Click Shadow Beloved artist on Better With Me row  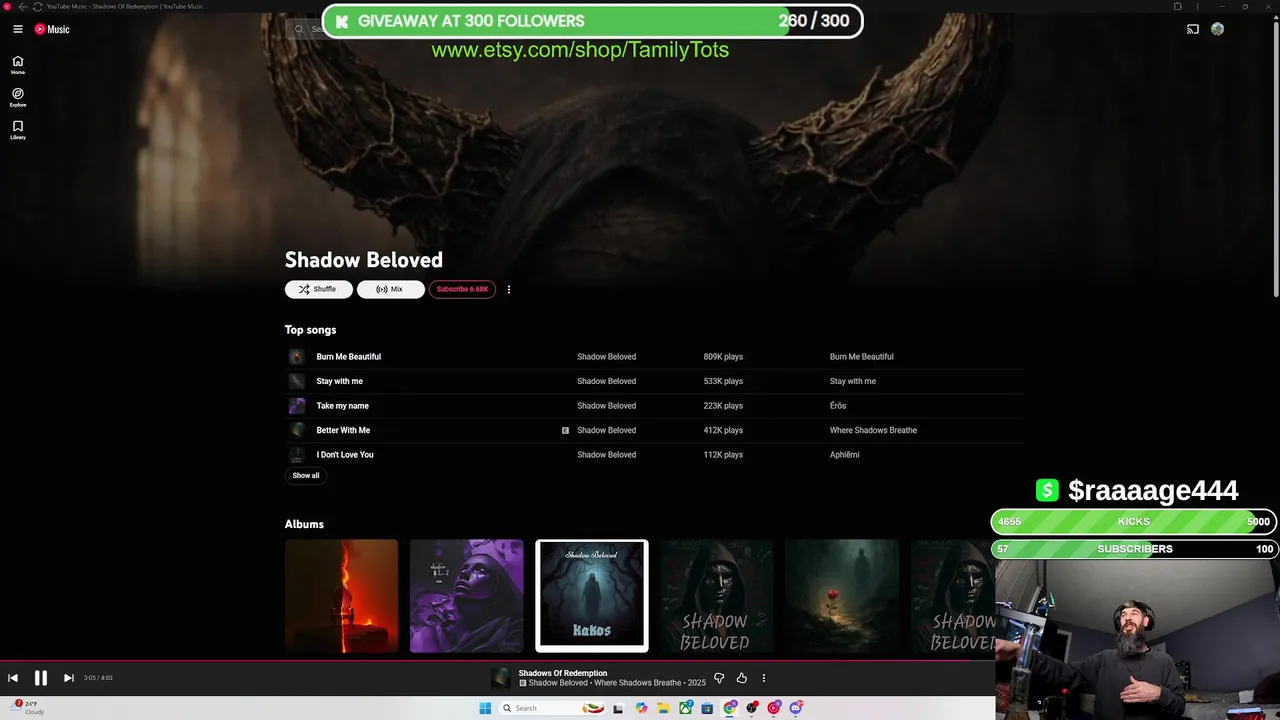(607, 430)
